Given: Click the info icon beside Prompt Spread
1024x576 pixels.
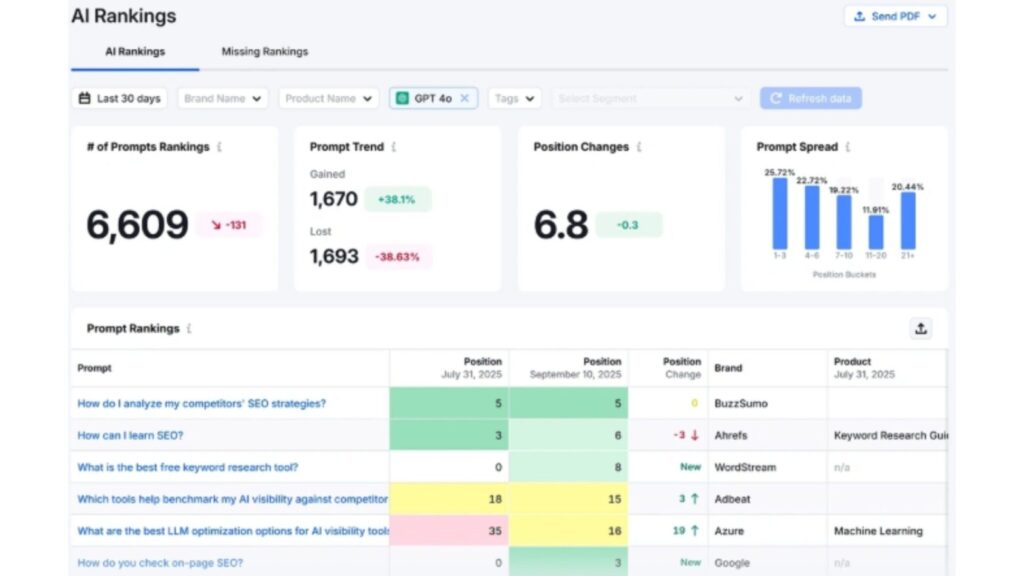Looking at the screenshot, I should point(848,146).
